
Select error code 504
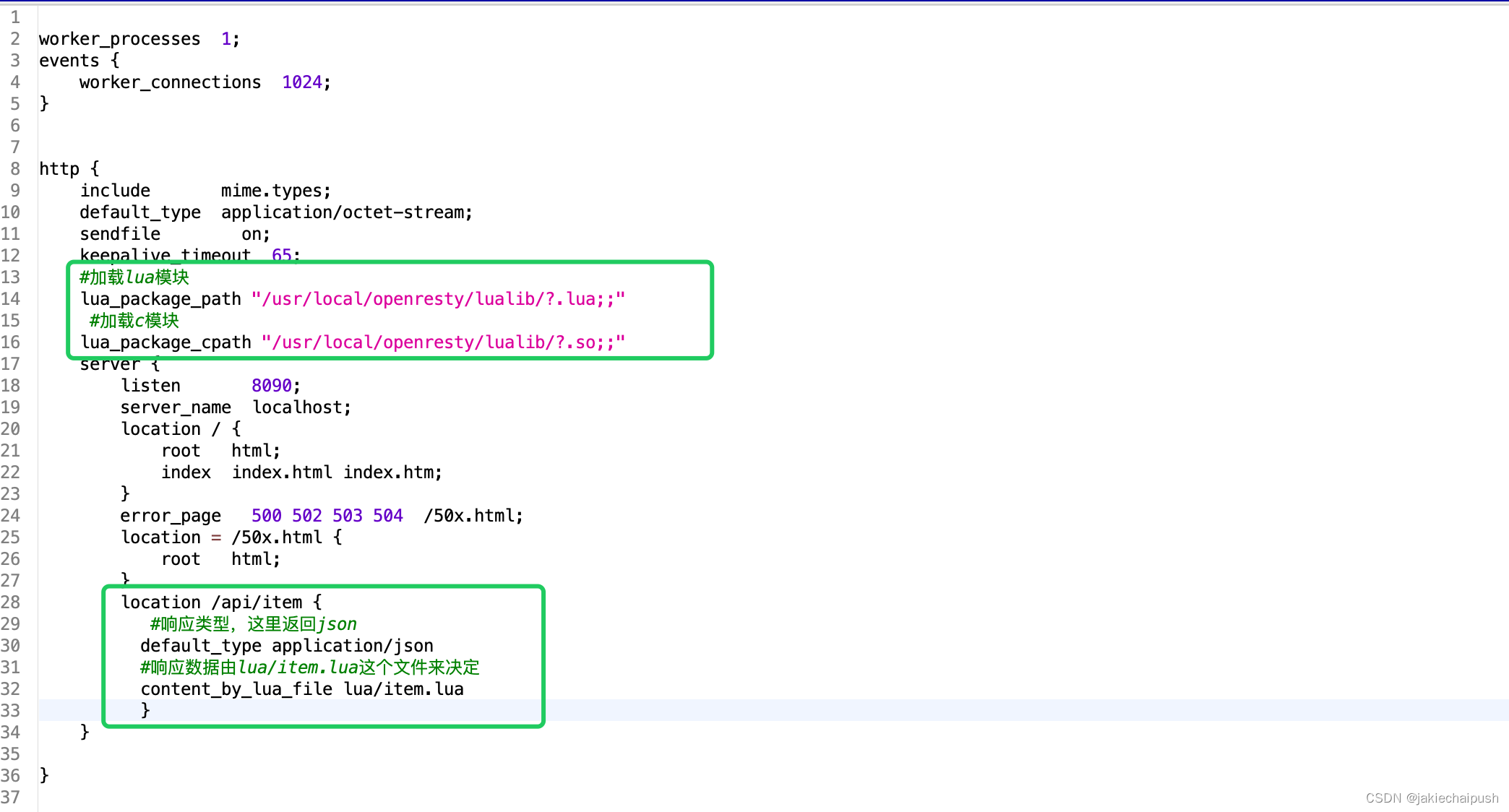pos(388,516)
